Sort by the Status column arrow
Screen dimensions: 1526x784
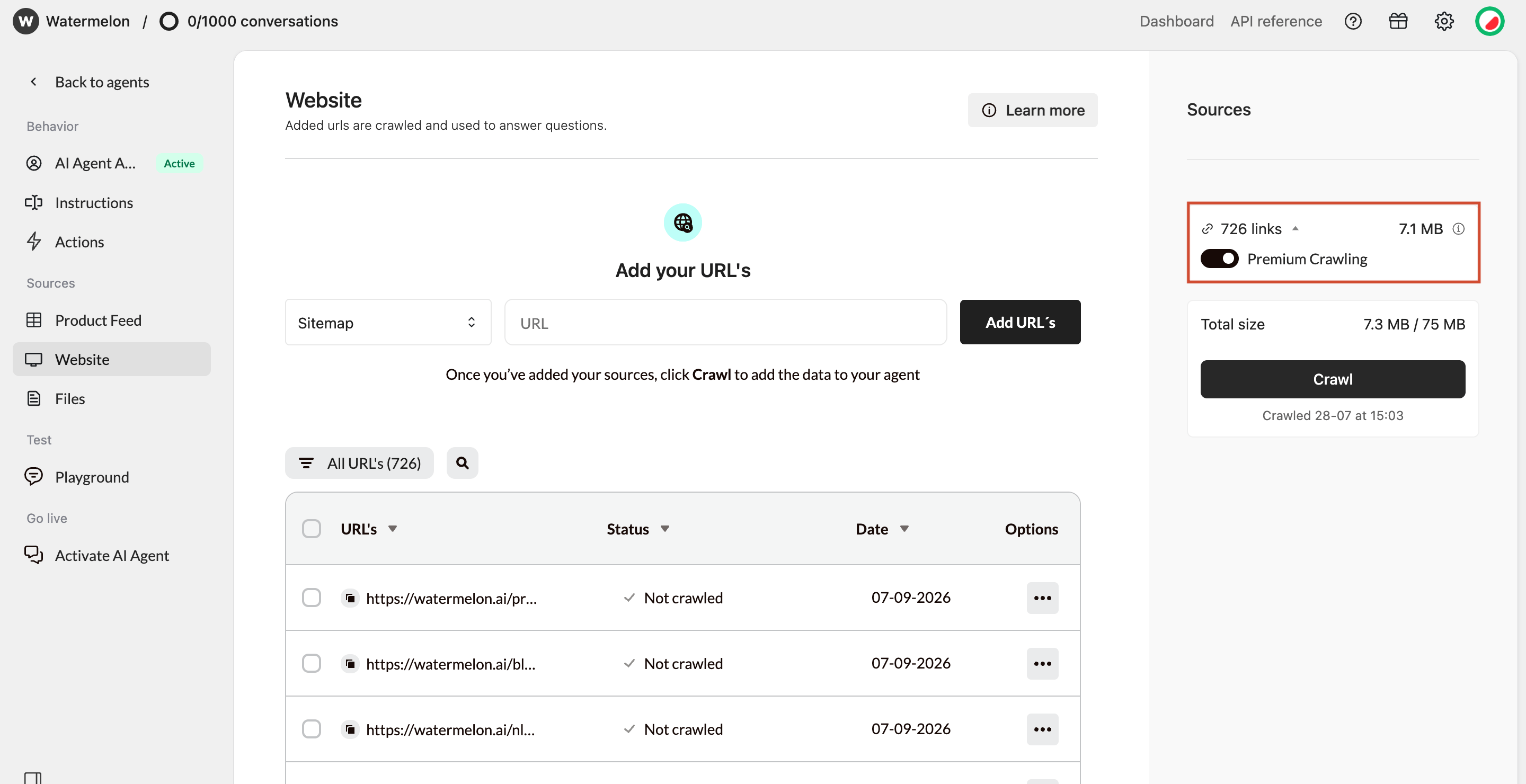point(664,529)
